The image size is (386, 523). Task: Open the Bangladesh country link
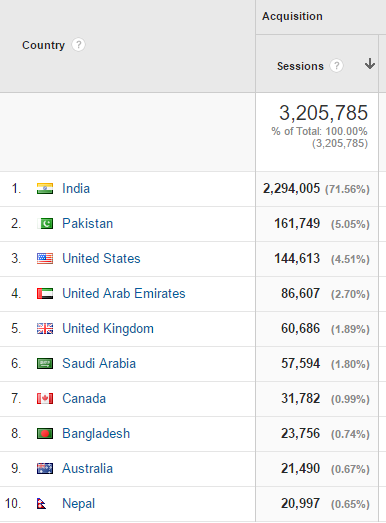coord(96,434)
